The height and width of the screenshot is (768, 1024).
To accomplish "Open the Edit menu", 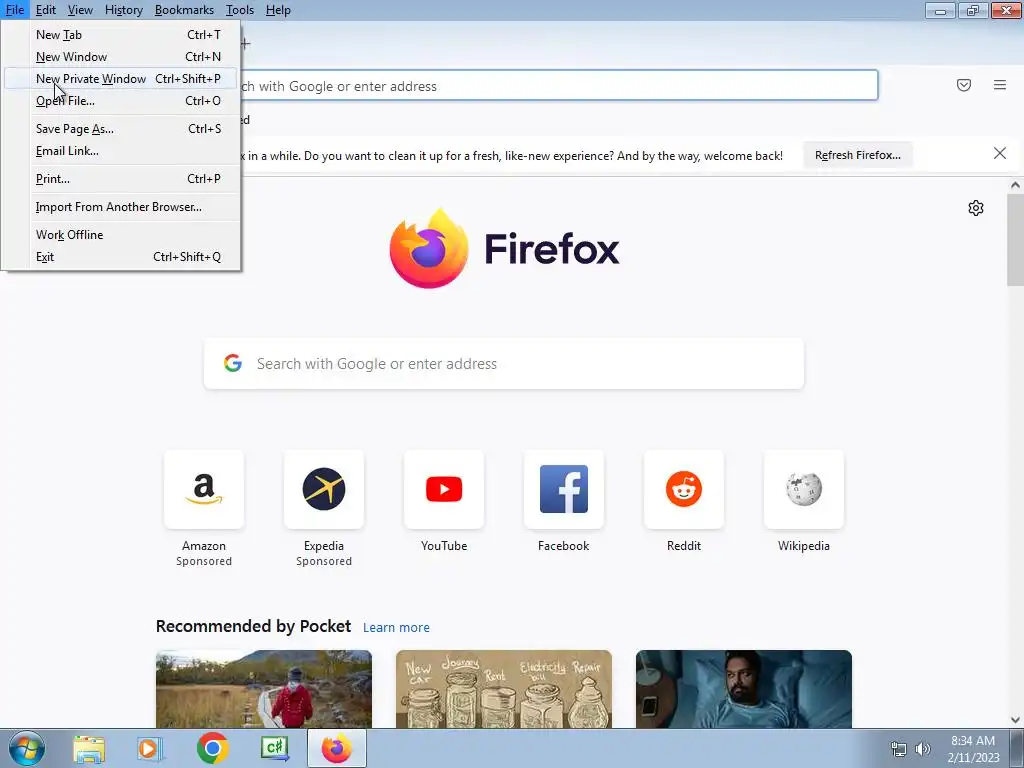I will [46, 10].
